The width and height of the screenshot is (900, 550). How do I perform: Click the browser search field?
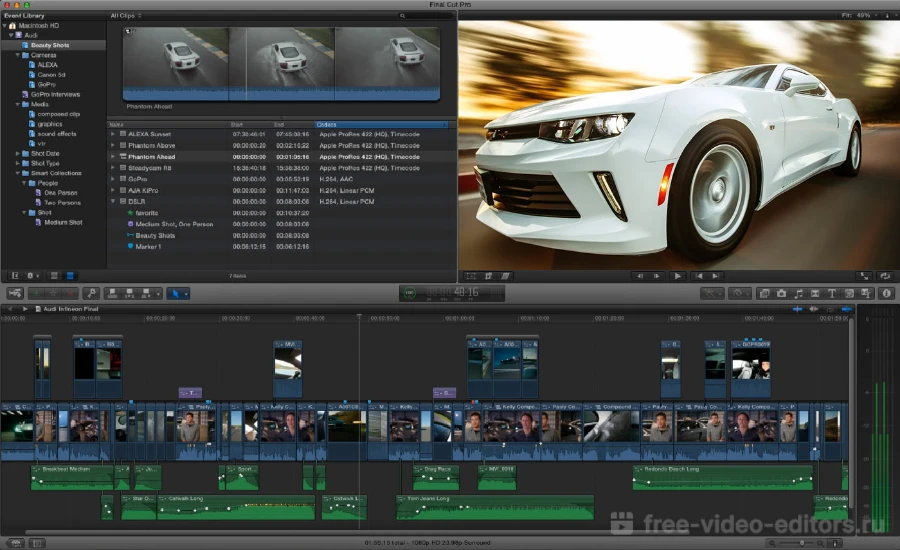425,16
